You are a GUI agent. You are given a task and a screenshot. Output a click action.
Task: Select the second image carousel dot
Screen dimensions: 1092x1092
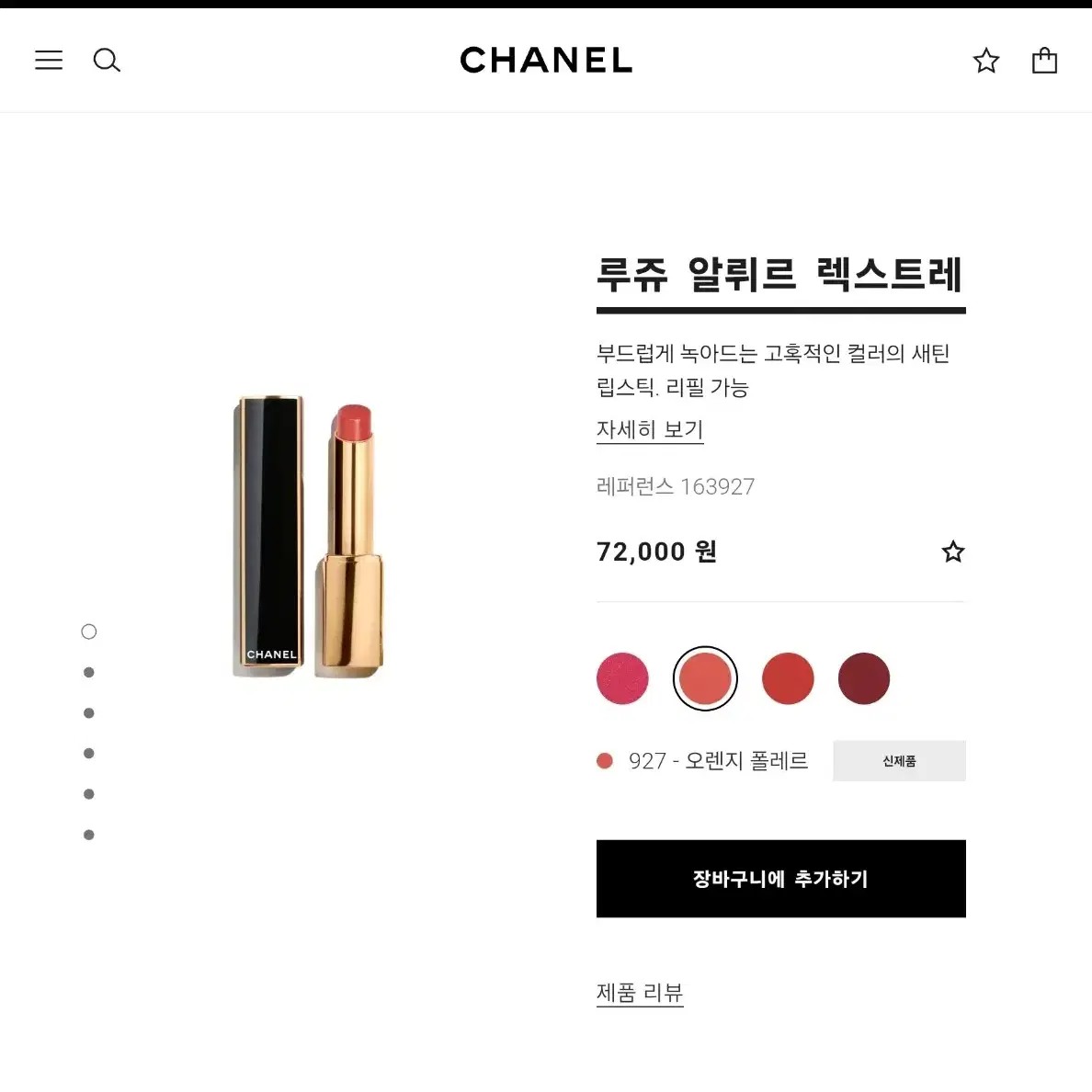(x=88, y=672)
